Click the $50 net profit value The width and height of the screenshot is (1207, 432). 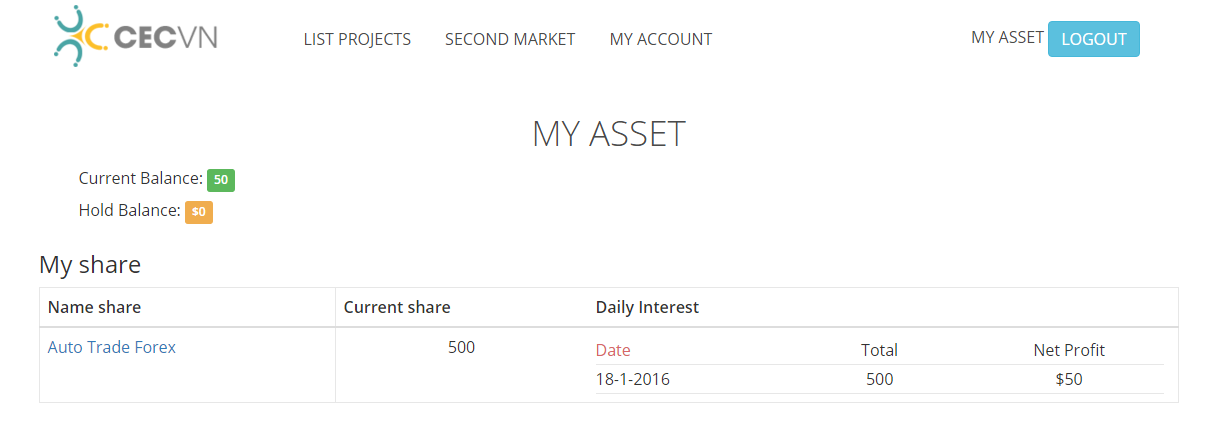click(x=1069, y=379)
